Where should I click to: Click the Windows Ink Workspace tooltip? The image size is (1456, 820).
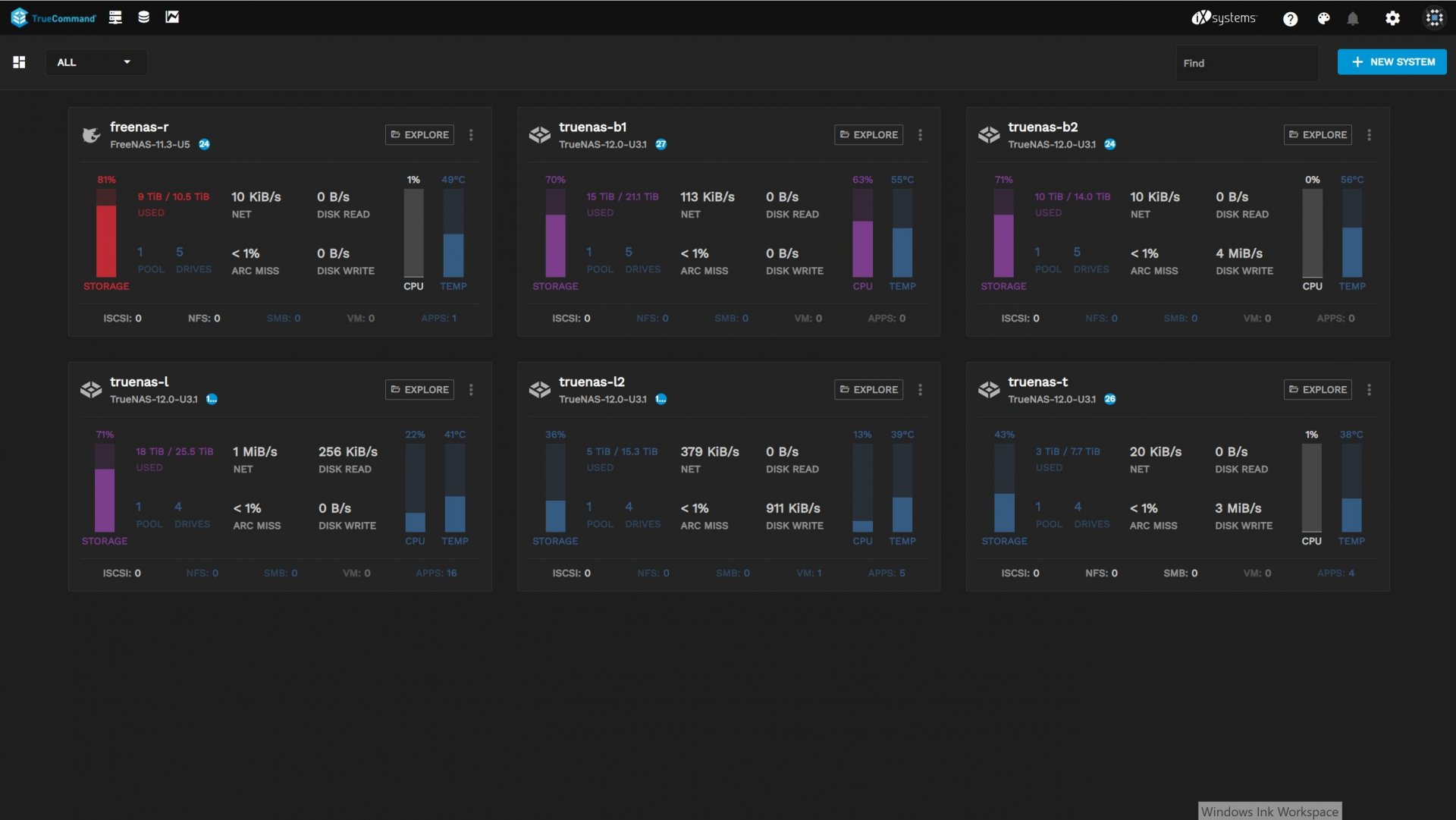(1270, 812)
